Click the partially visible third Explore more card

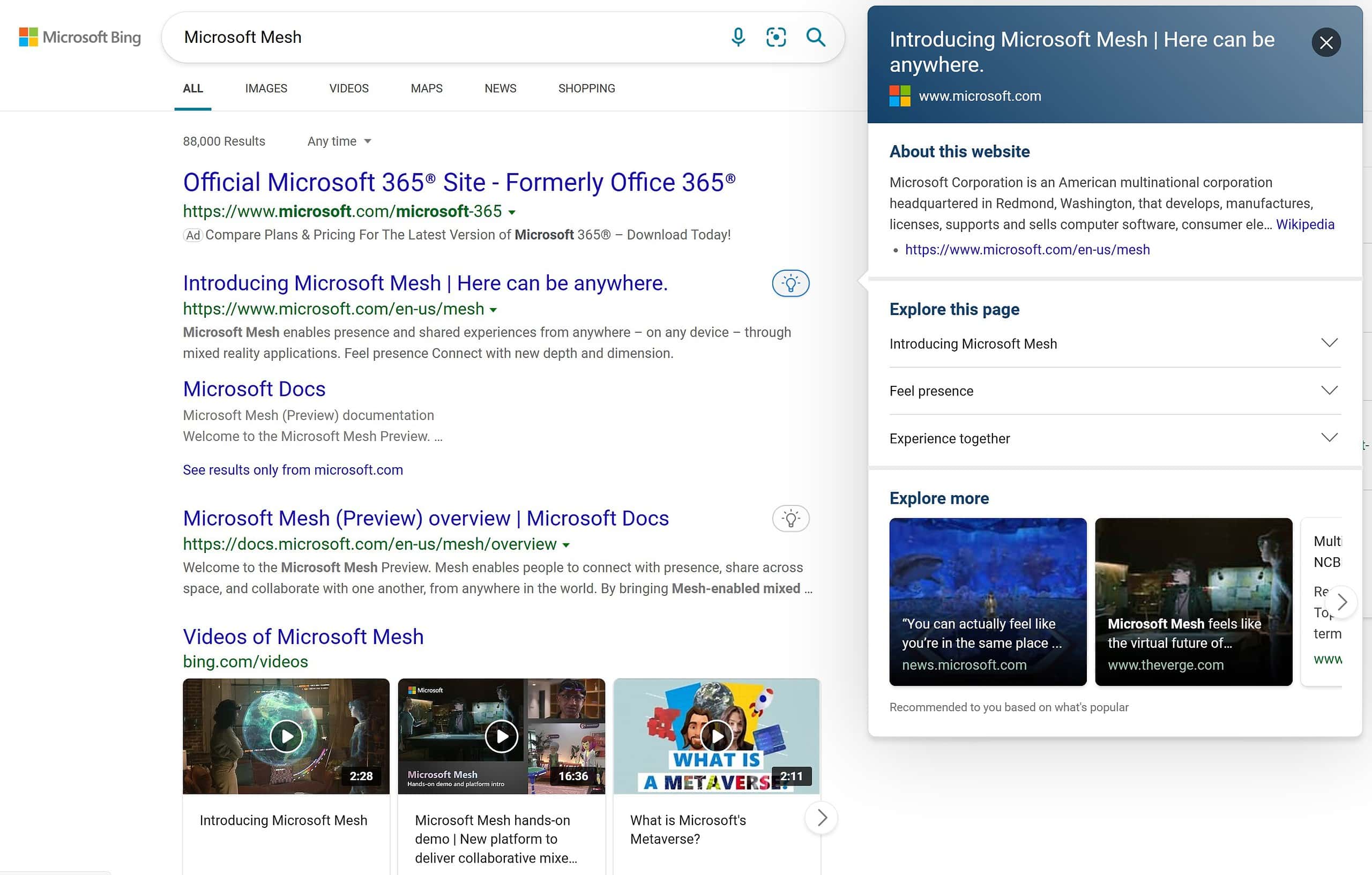pos(1321,602)
